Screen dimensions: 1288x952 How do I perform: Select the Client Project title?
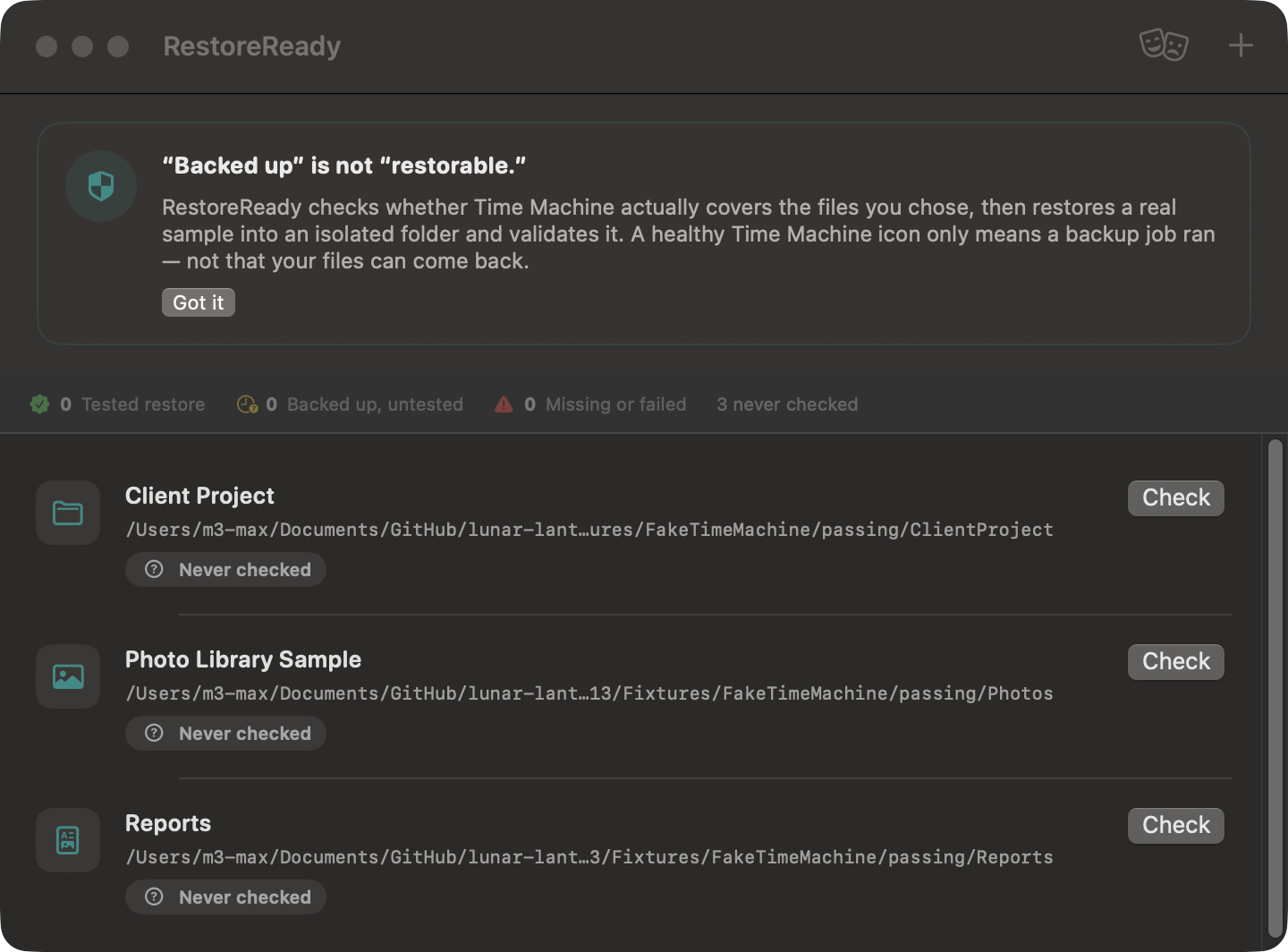tap(199, 496)
